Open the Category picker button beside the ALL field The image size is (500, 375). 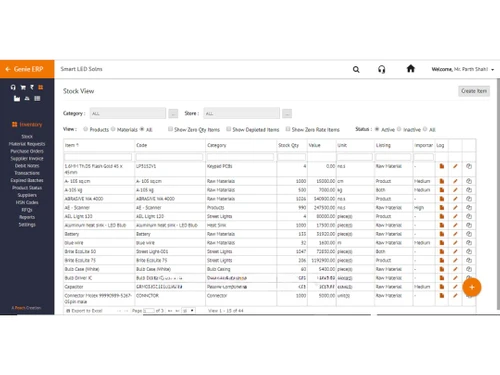click(173, 114)
